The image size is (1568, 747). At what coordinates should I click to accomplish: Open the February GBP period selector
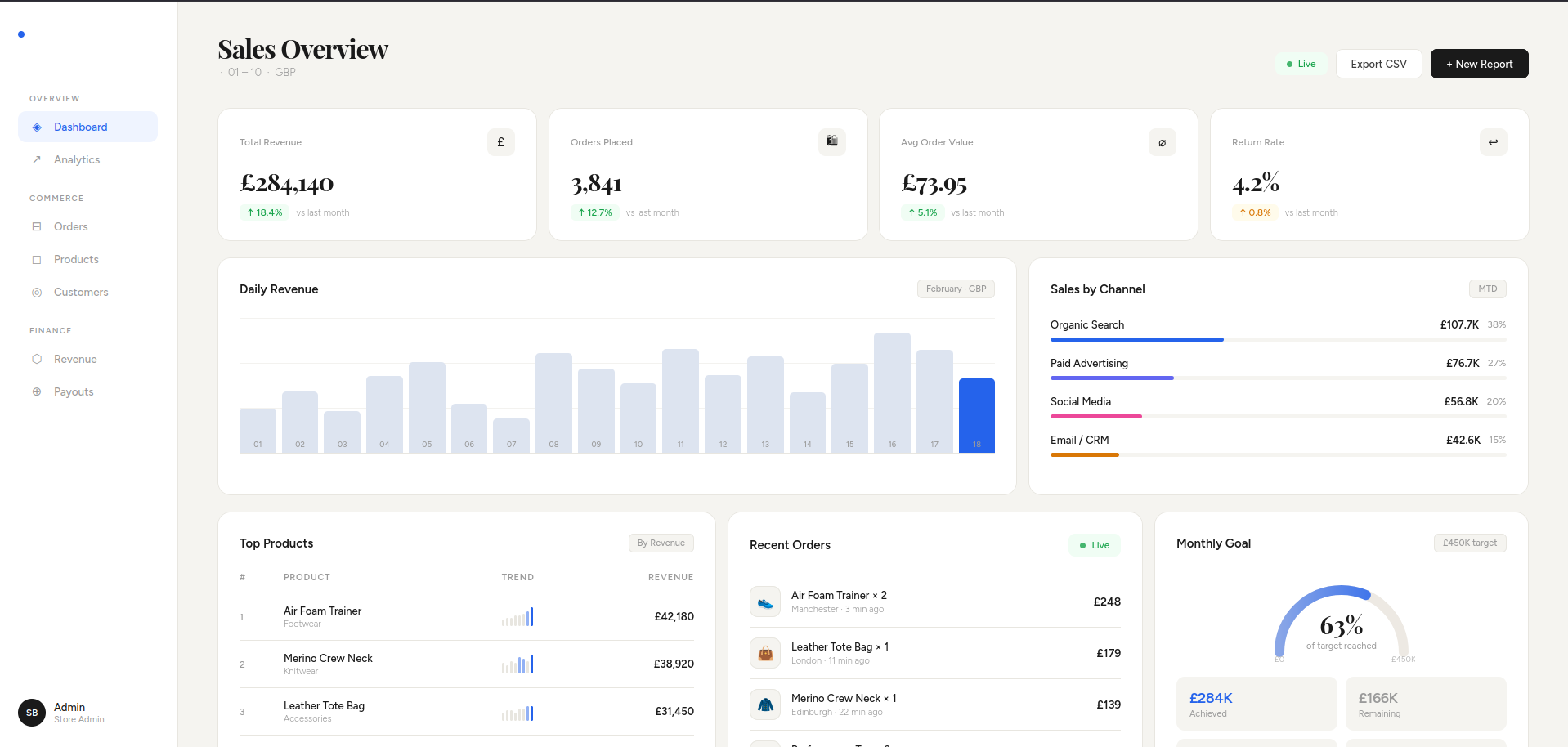[955, 289]
